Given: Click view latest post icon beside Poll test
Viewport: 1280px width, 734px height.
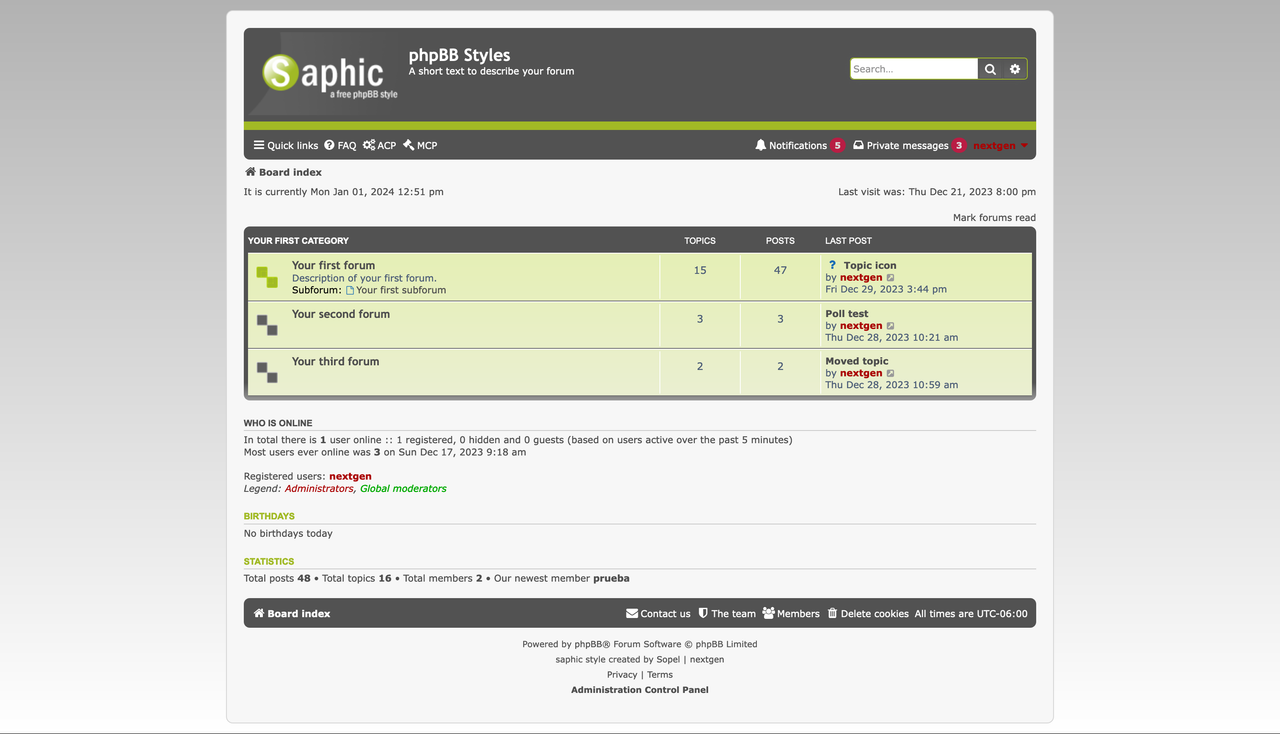Looking at the screenshot, I should (x=890, y=325).
